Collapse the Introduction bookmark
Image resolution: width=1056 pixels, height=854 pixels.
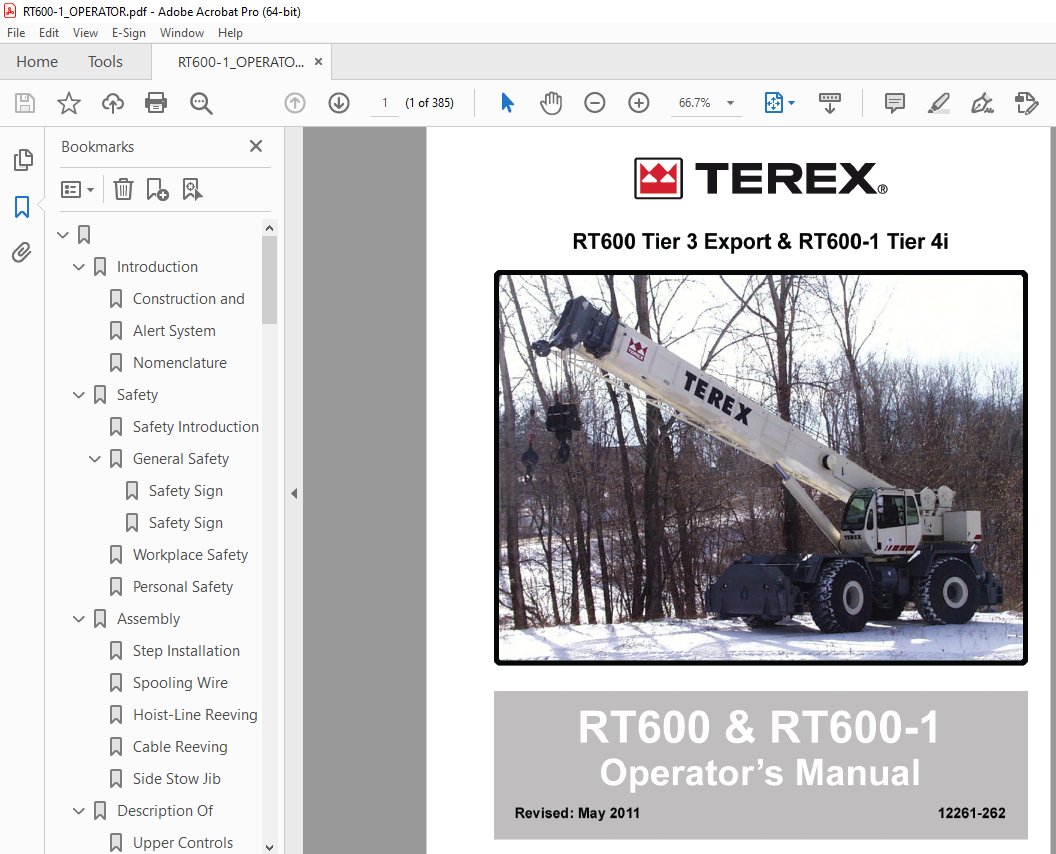(79, 267)
